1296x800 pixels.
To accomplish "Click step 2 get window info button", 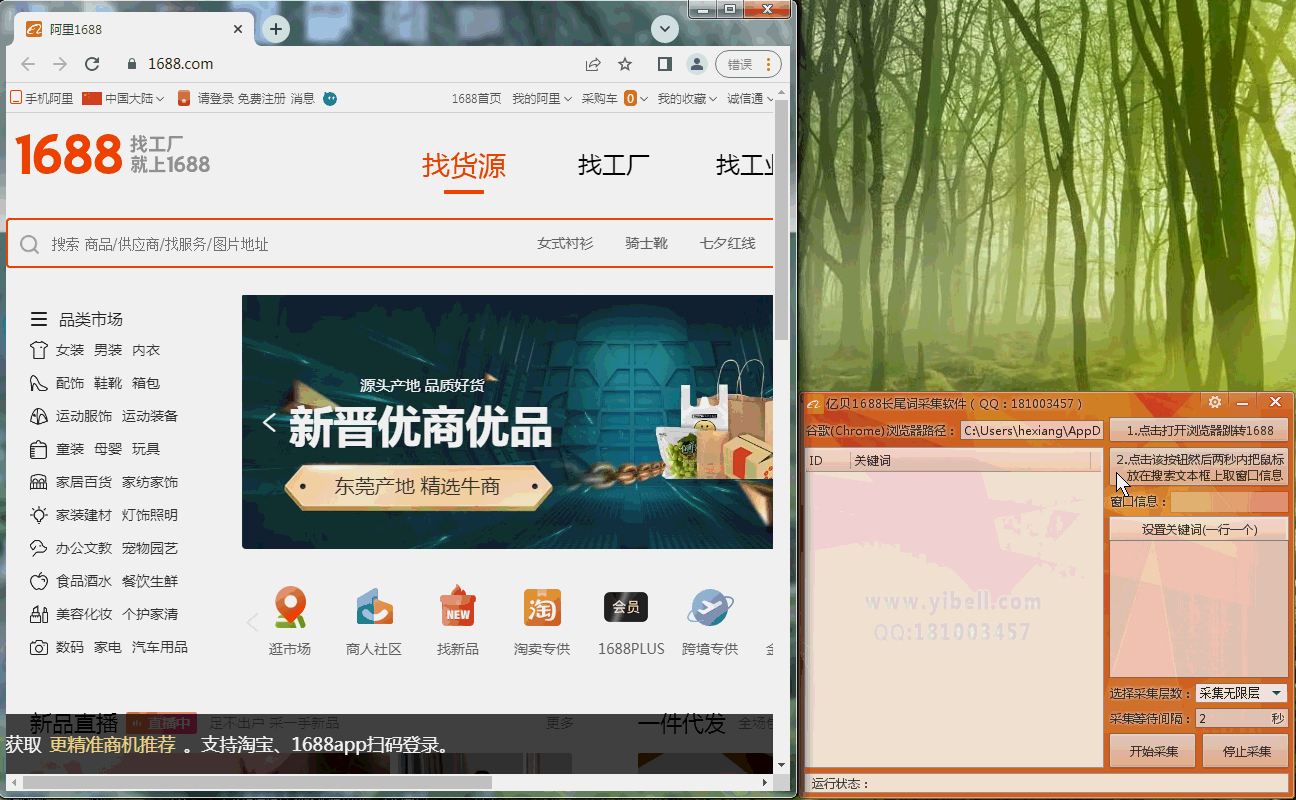I will 1199,467.
